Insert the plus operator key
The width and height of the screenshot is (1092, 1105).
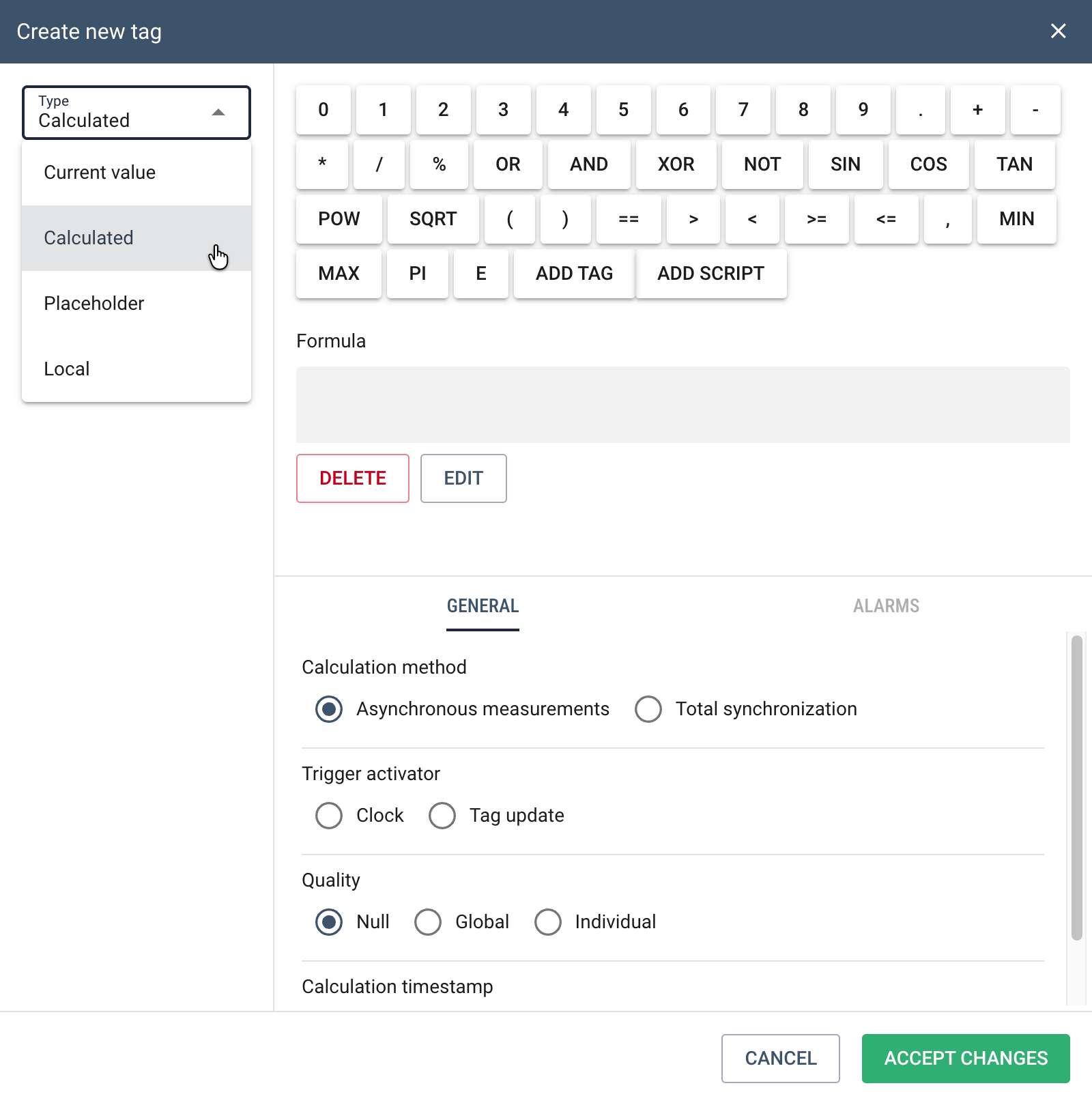coord(977,110)
